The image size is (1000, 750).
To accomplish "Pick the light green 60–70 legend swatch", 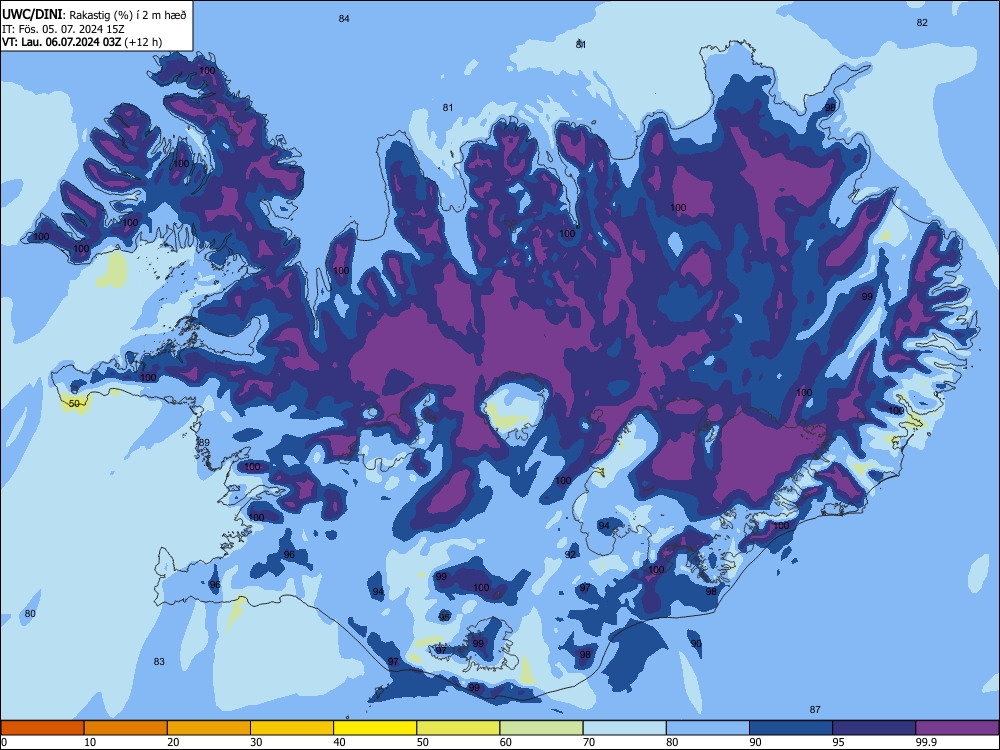I will click(x=541, y=728).
